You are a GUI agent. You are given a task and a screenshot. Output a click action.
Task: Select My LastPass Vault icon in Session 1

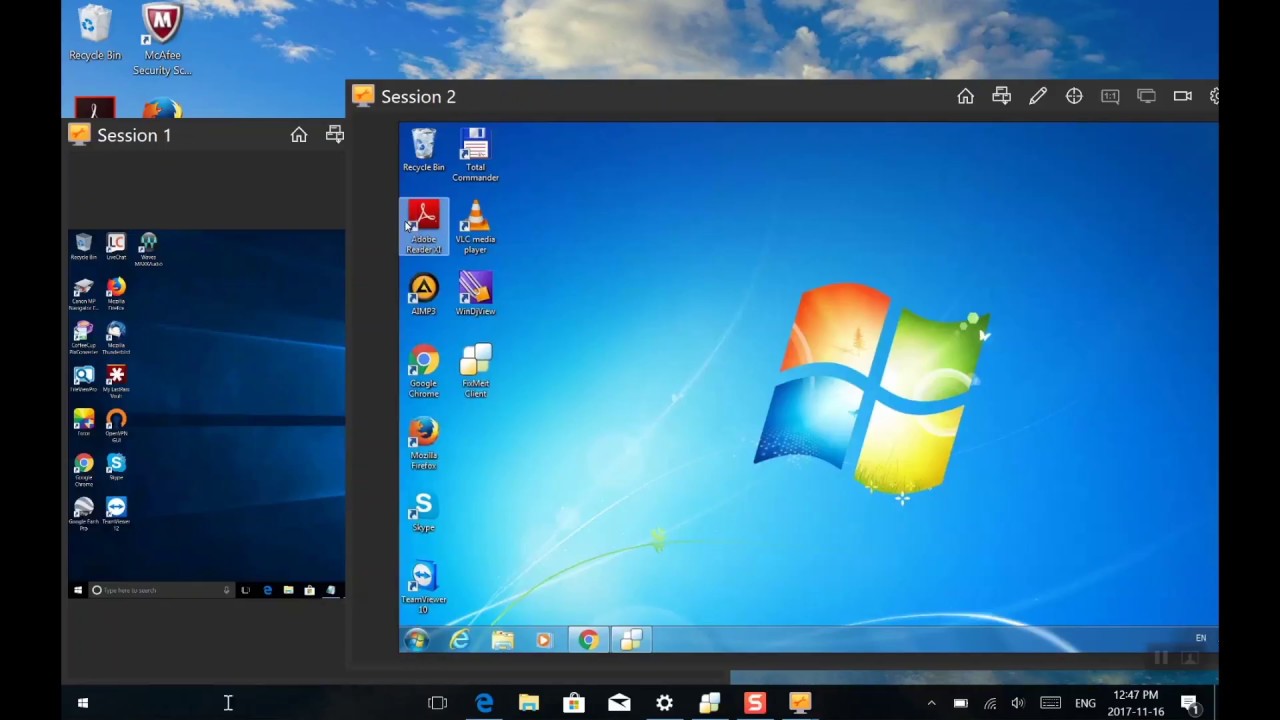click(116, 382)
